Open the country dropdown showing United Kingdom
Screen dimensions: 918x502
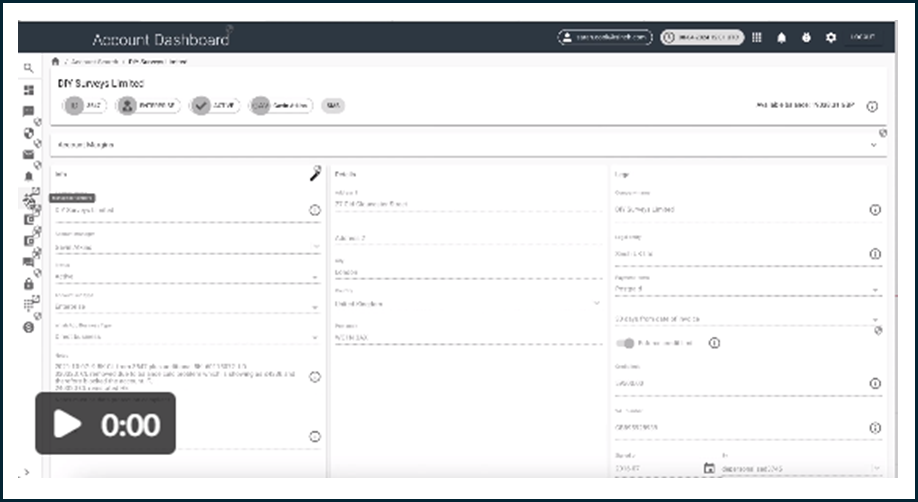[468, 303]
